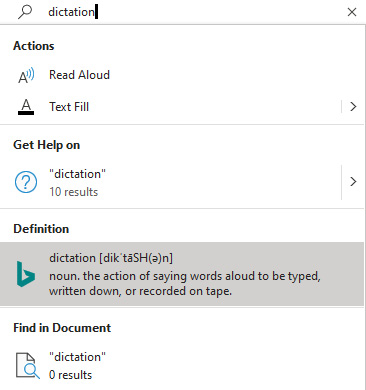Click the Find in Document heading

(x=62, y=328)
